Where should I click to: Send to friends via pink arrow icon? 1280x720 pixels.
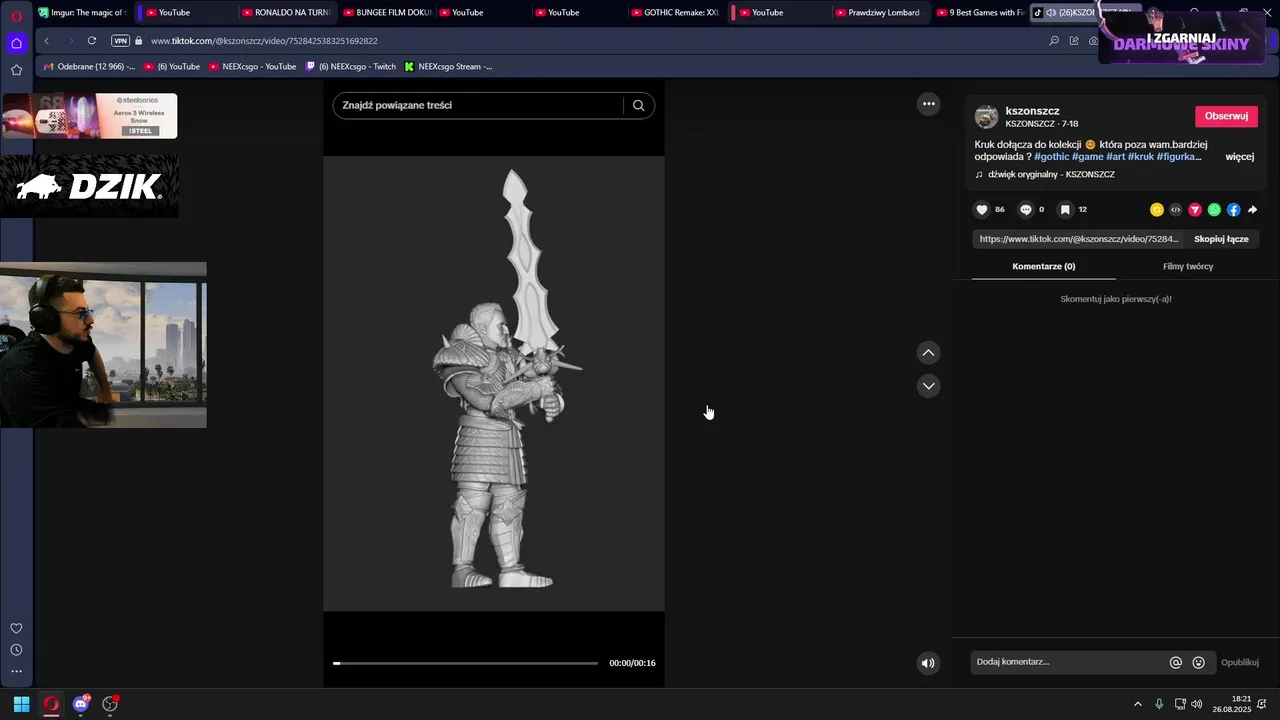click(1195, 210)
